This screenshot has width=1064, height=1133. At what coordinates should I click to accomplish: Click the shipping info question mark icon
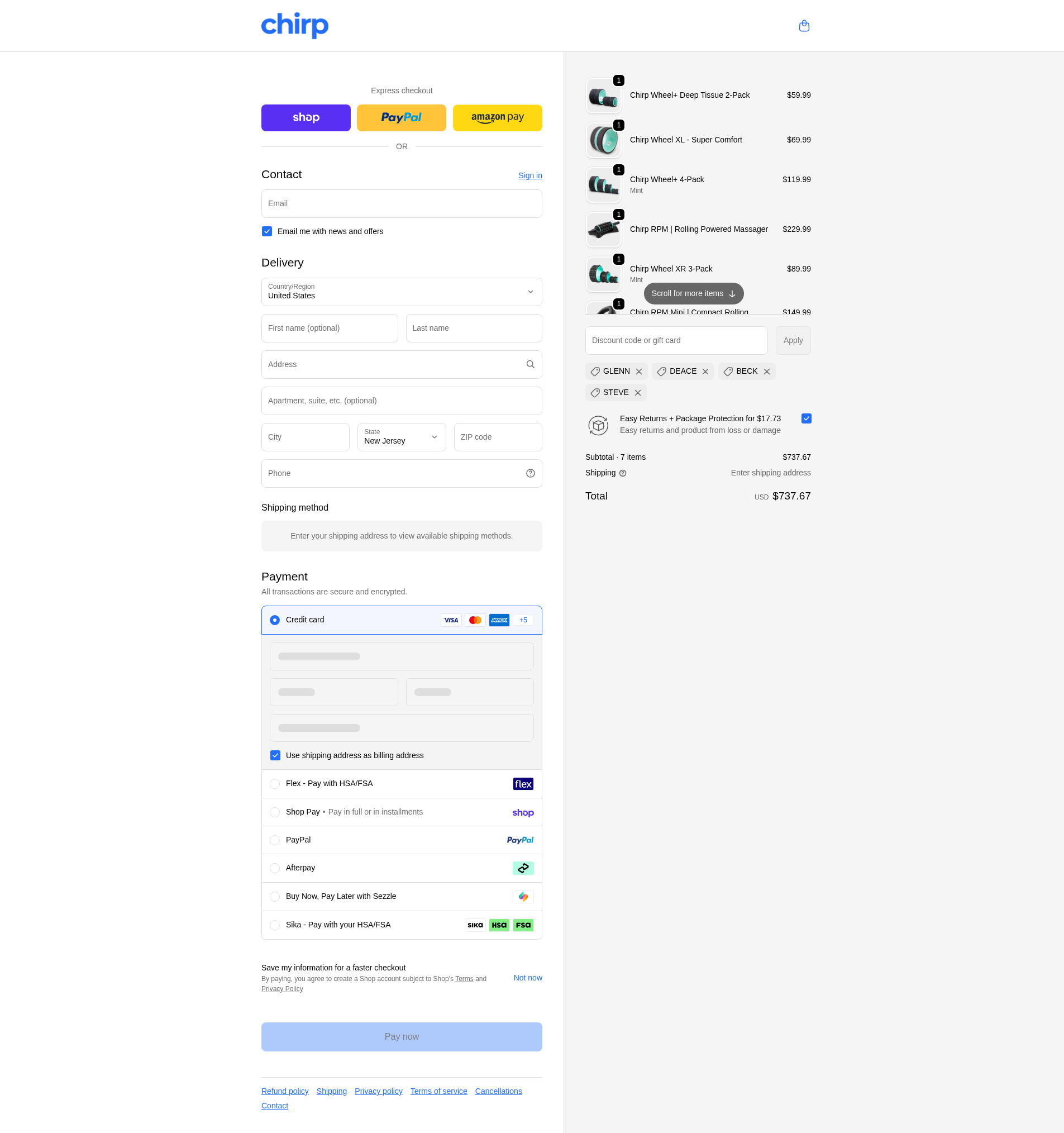pos(622,473)
